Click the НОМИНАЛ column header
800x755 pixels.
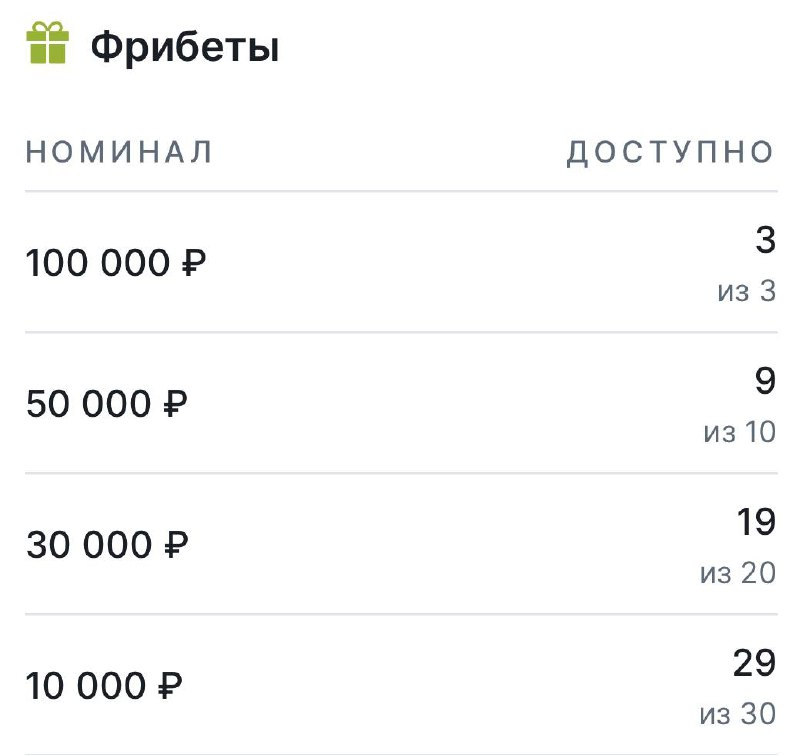tap(119, 152)
